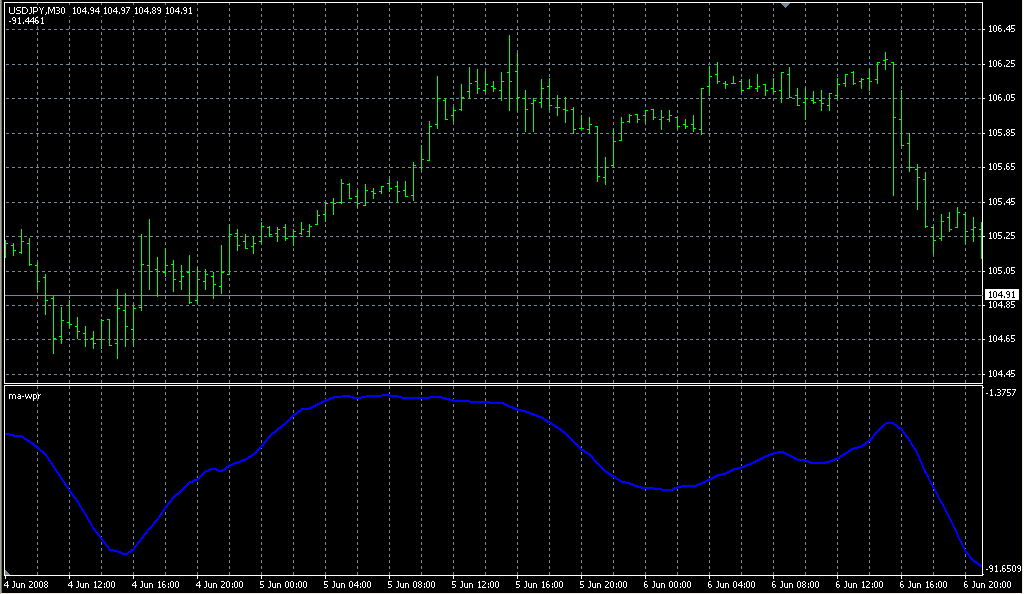Click the 106.05 price axis label
Viewport: 1024px width, 594px height.
(x=1001, y=98)
